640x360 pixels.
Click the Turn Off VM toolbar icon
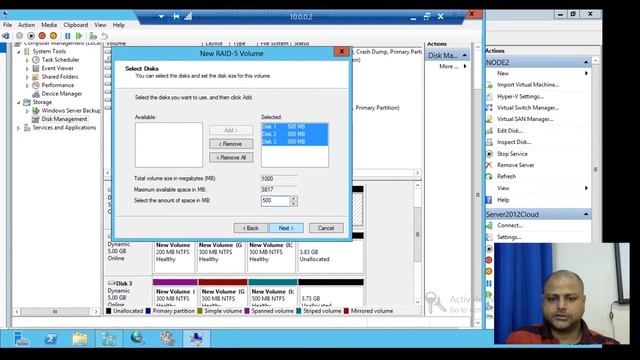31,36
